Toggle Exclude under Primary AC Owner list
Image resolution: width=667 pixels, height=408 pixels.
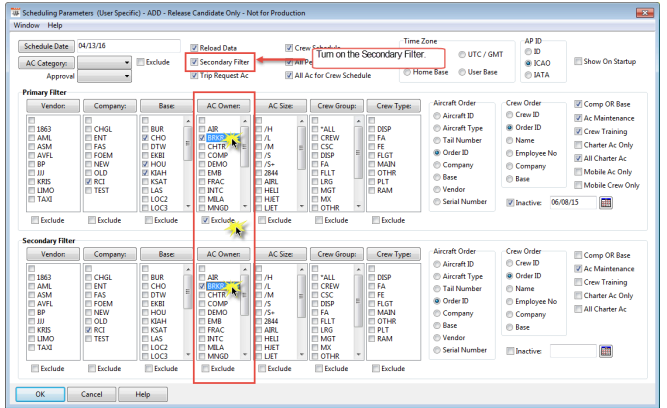coord(206,220)
